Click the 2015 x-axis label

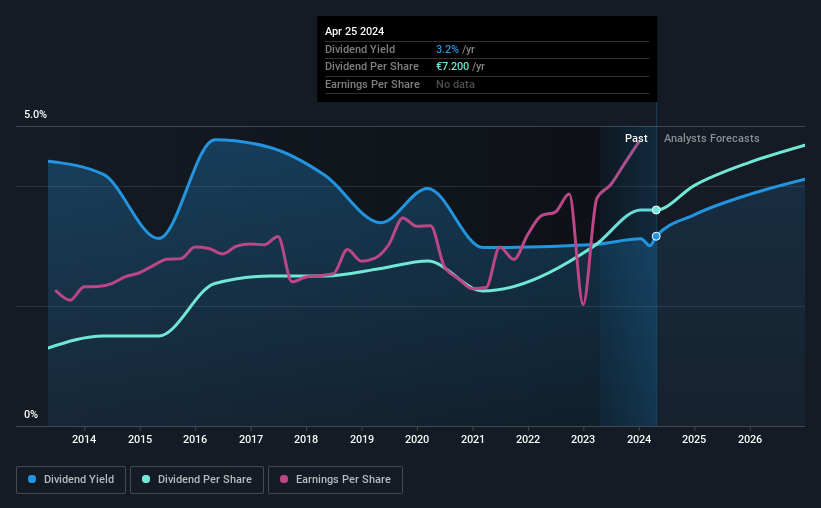click(x=140, y=439)
